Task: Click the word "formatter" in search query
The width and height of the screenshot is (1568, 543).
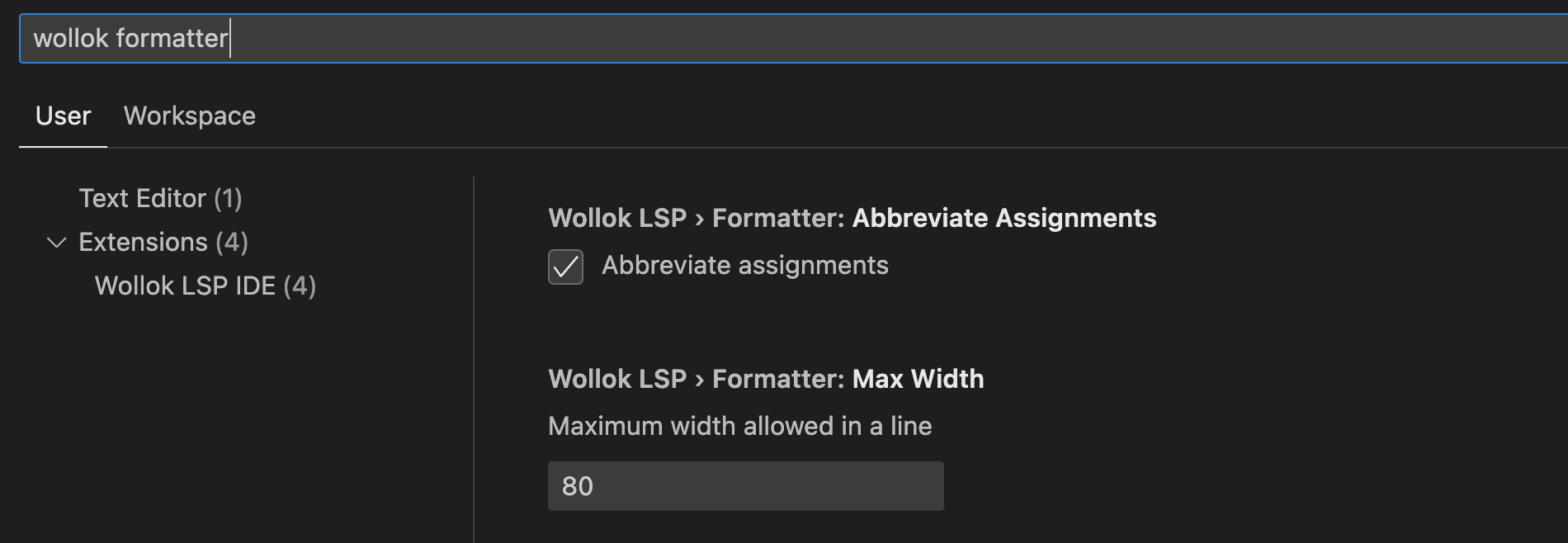Action: click(x=172, y=38)
